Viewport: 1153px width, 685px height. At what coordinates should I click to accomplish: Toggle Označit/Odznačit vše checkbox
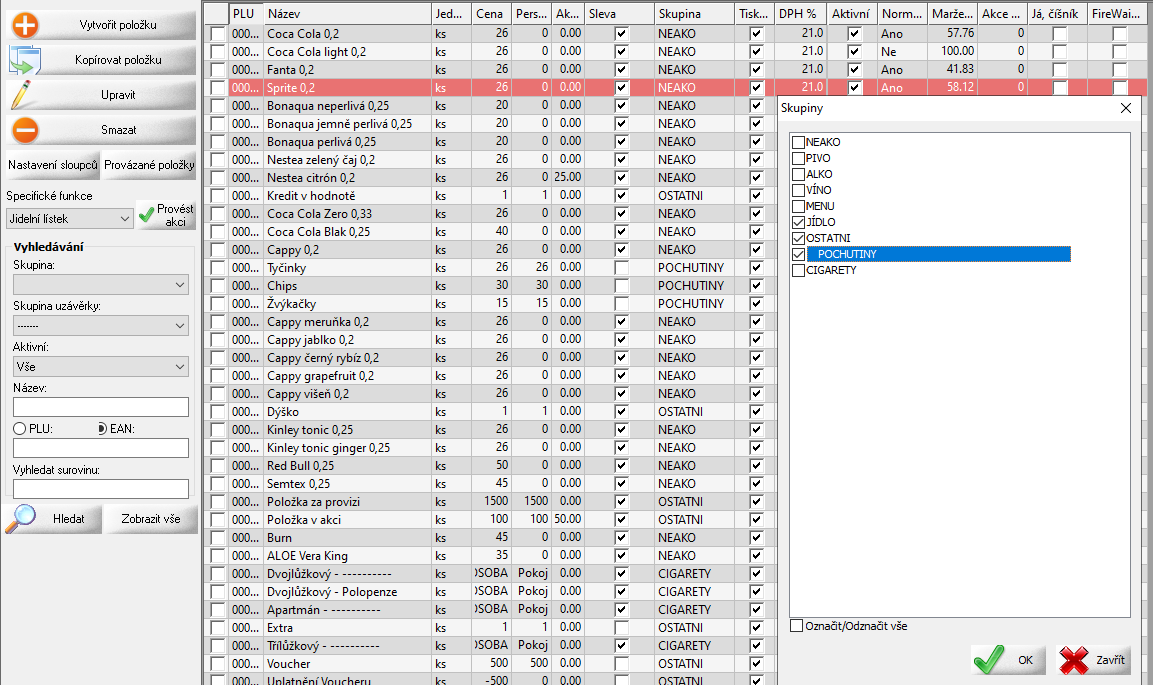click(x=796, y=626)
